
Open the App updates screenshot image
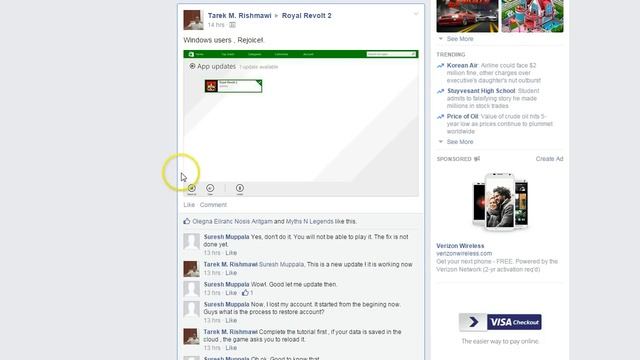tap(301, 123)
